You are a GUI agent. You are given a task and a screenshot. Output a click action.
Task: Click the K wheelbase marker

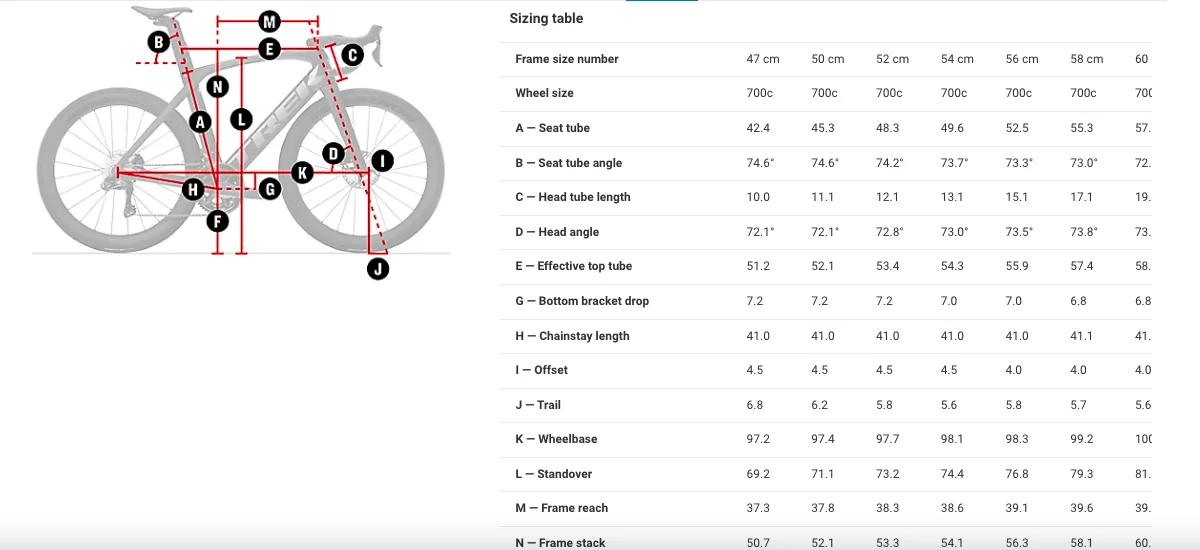[x=302, y=173]
